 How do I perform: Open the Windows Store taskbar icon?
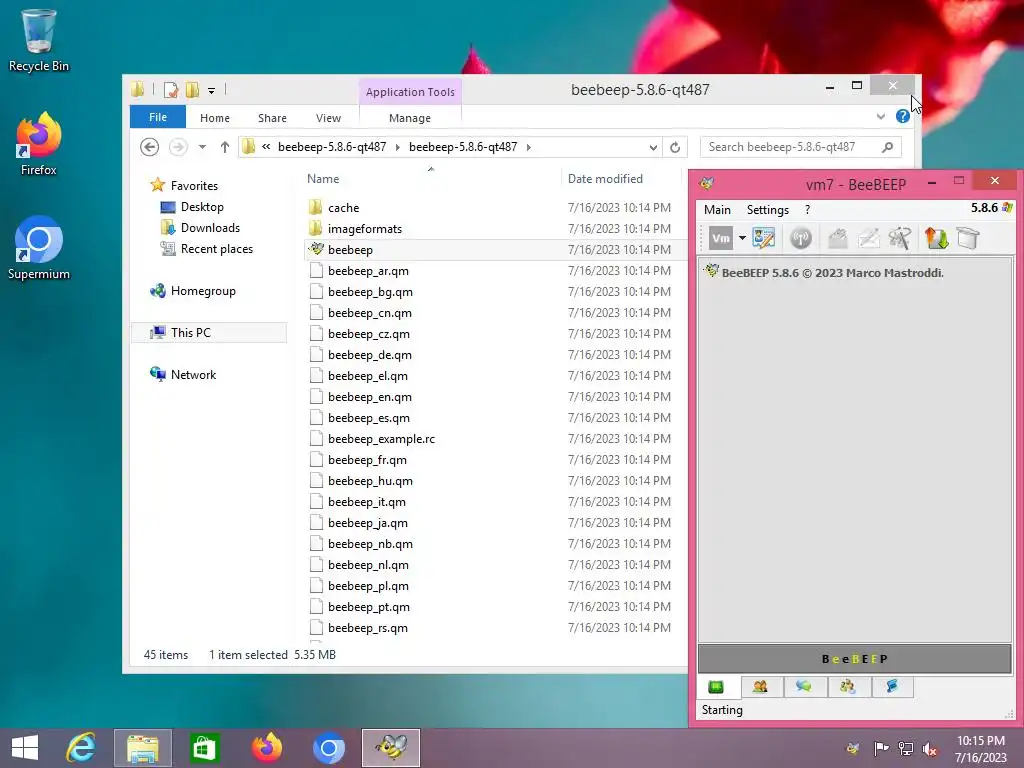click(204, 748)
